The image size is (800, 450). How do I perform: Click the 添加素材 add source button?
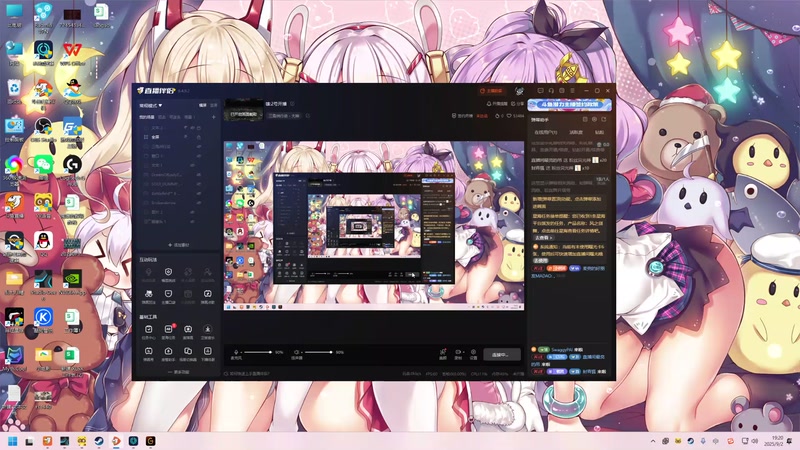(x=179, y=245)
